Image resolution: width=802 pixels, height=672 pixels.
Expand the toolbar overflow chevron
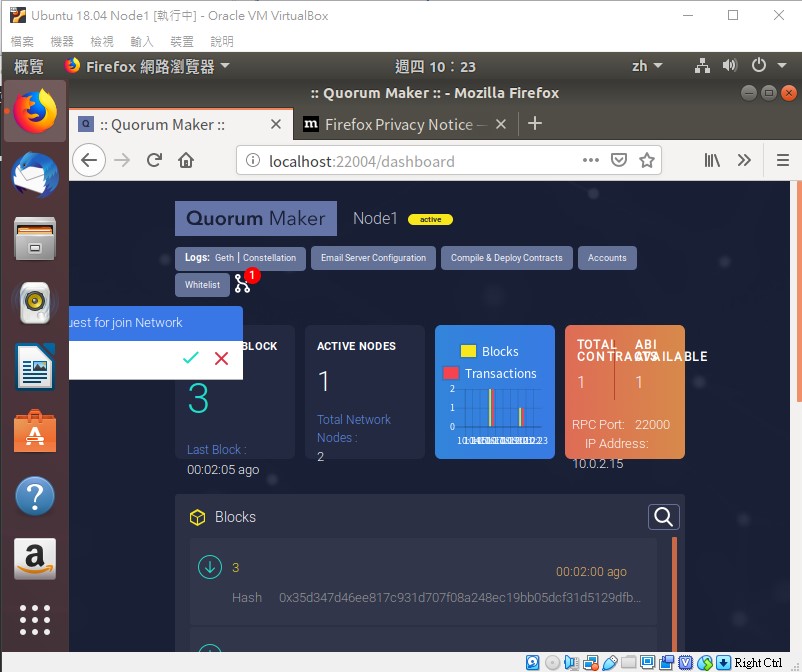[x=744, y=160]
